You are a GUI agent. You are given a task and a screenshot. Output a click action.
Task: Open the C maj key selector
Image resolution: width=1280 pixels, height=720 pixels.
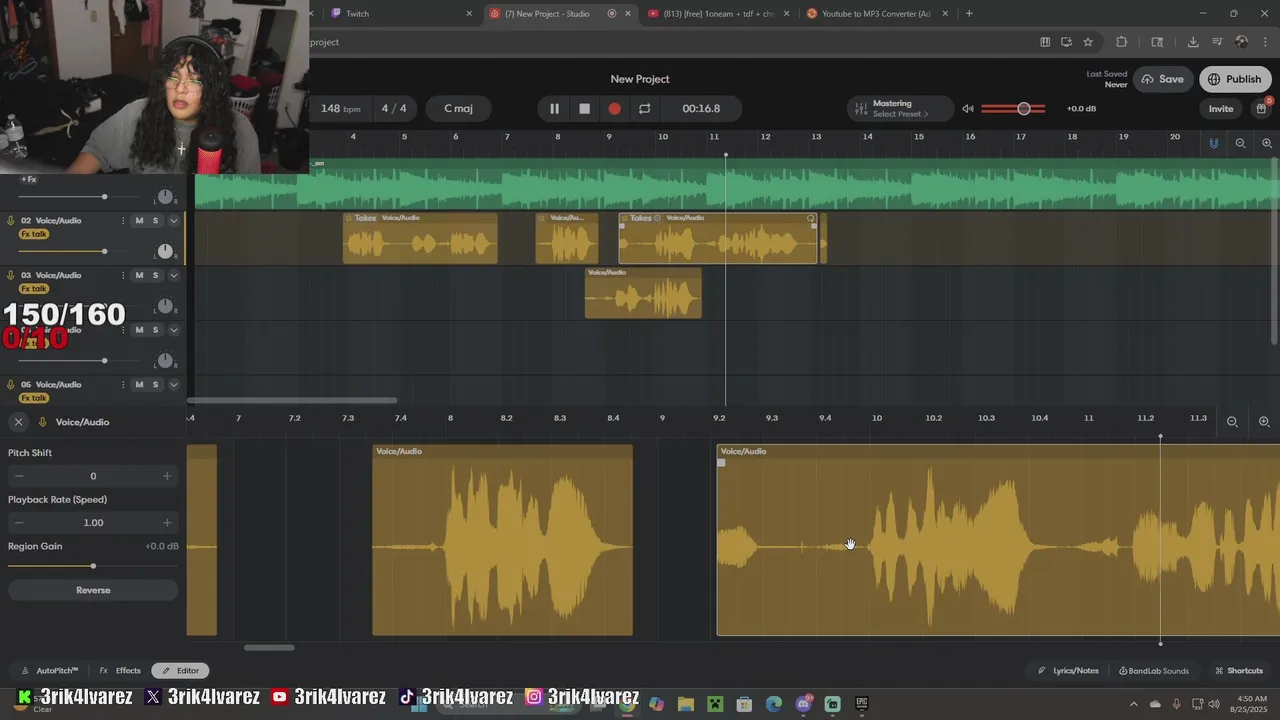[458, 108]
